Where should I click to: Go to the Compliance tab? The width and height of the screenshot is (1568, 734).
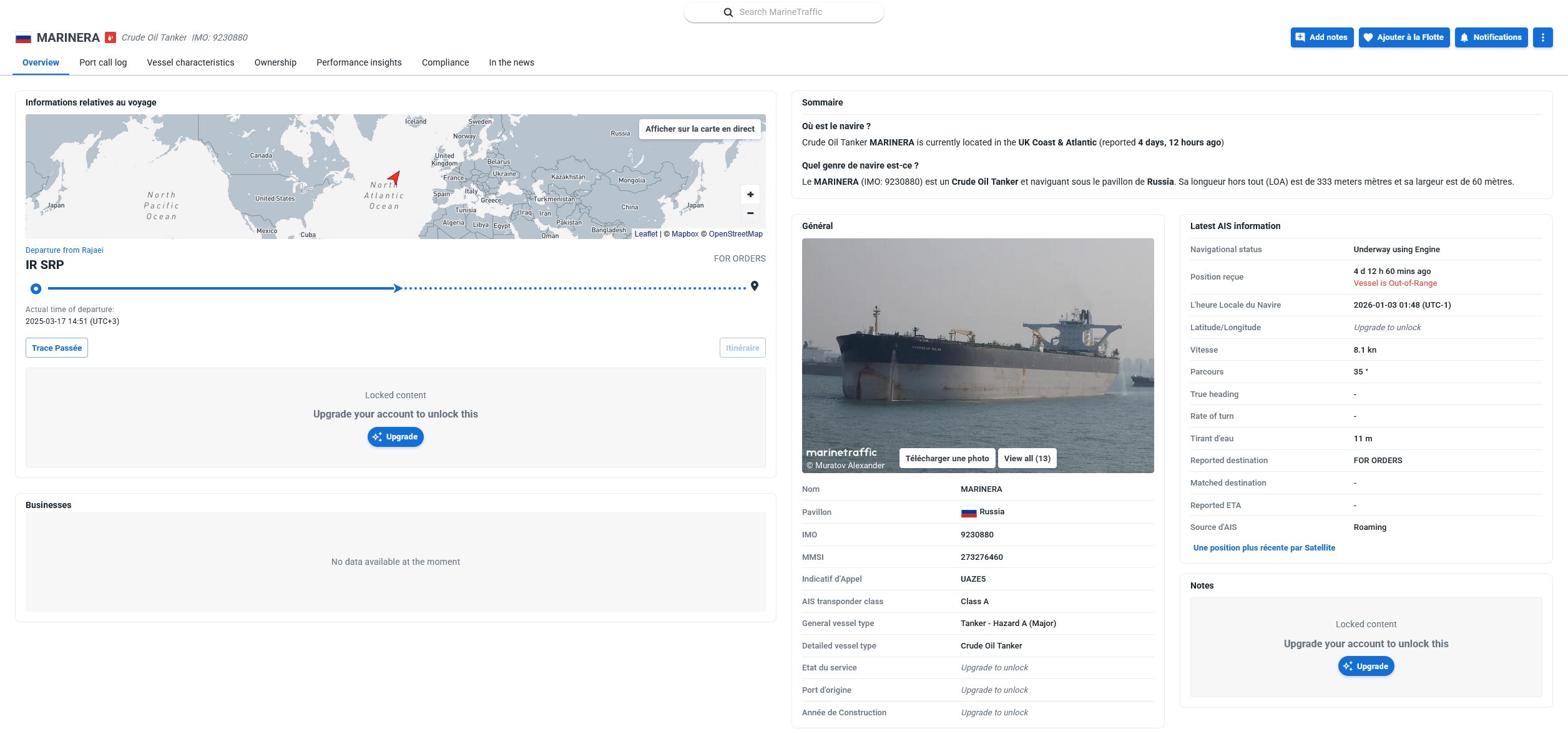pyautogui.click(x=445, y=62)
